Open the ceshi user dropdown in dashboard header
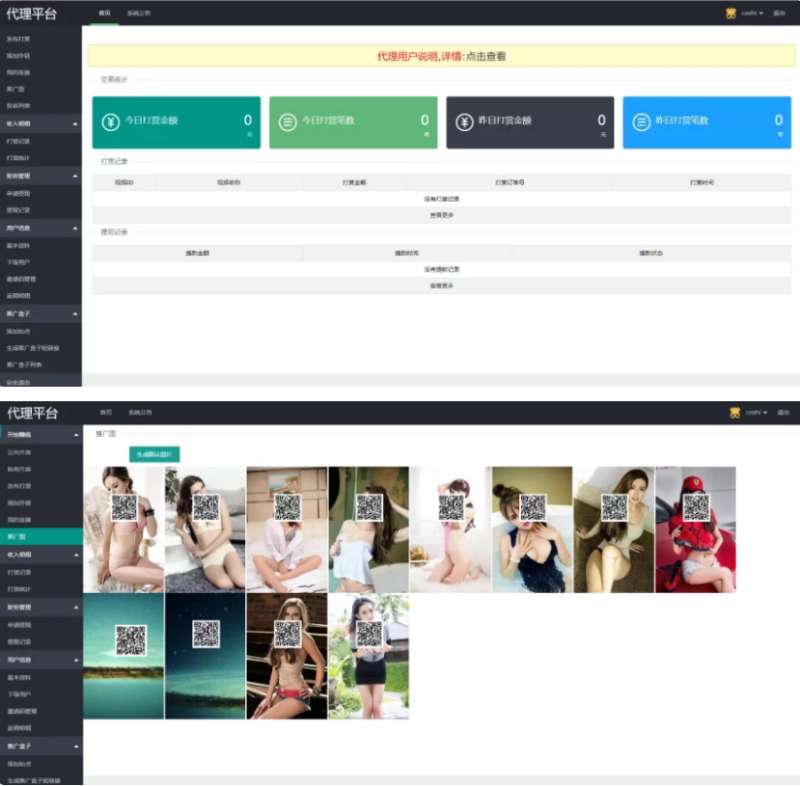Viewport: 800px width, 786px height. 752,13
